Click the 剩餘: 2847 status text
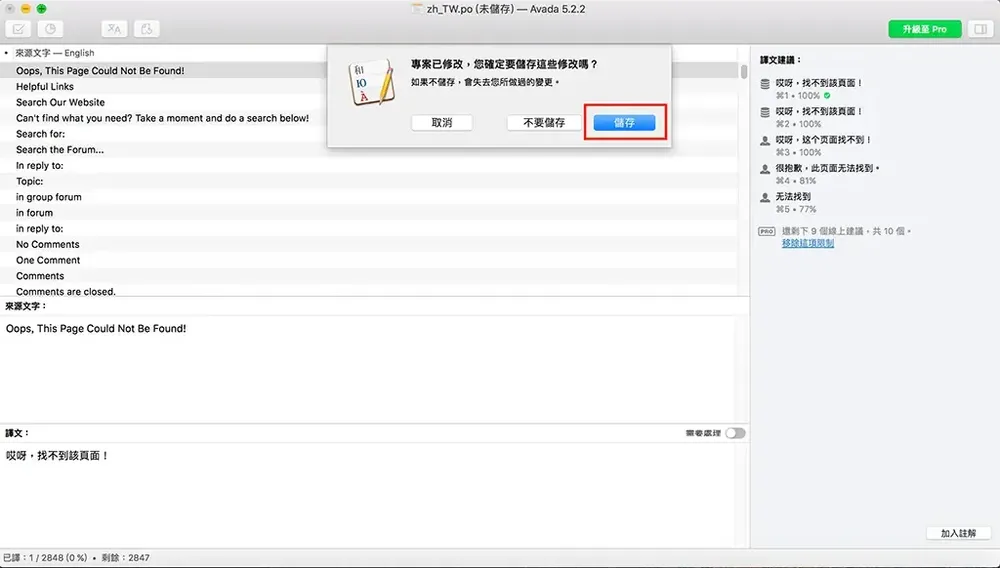Viewport: 1000px width, 568px height. coord(126,558)
